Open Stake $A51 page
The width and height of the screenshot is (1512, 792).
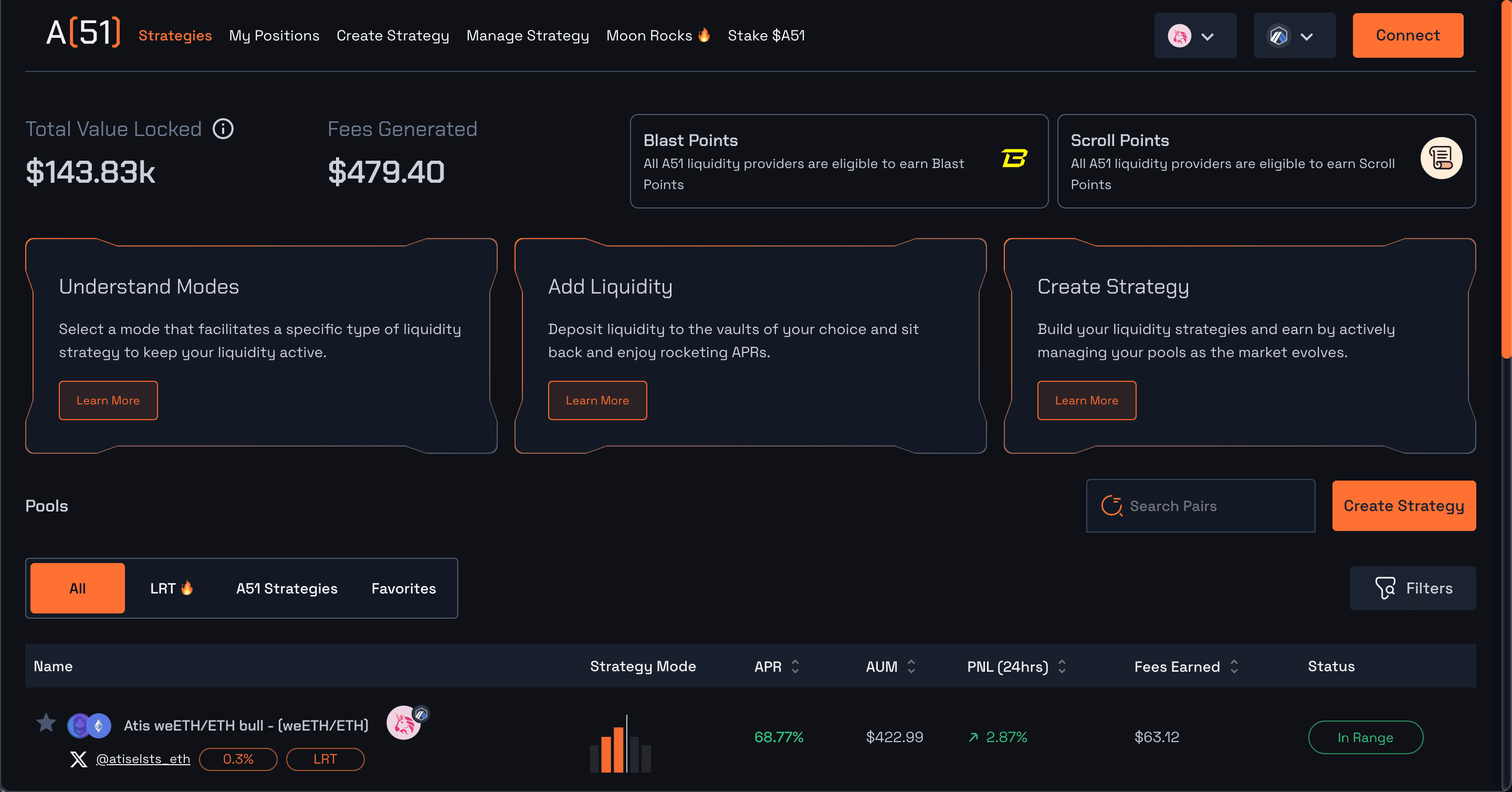click(x=766, y=35)
